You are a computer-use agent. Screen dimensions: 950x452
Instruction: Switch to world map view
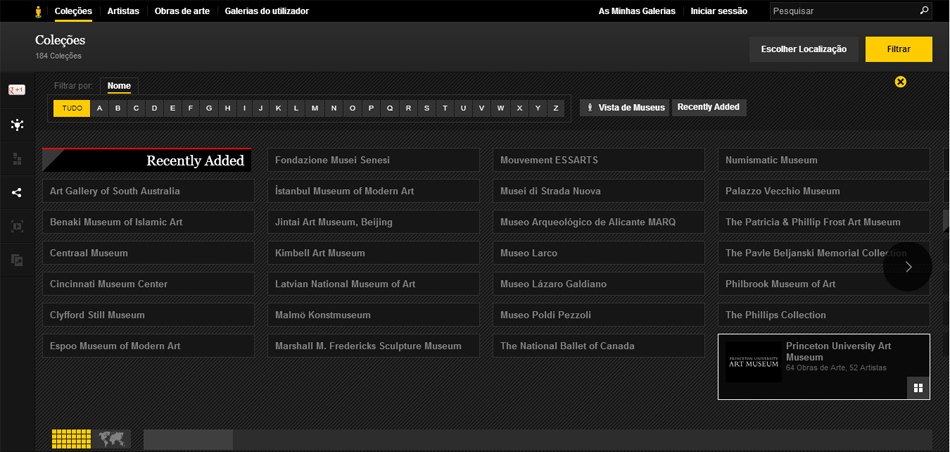point(114,439)
